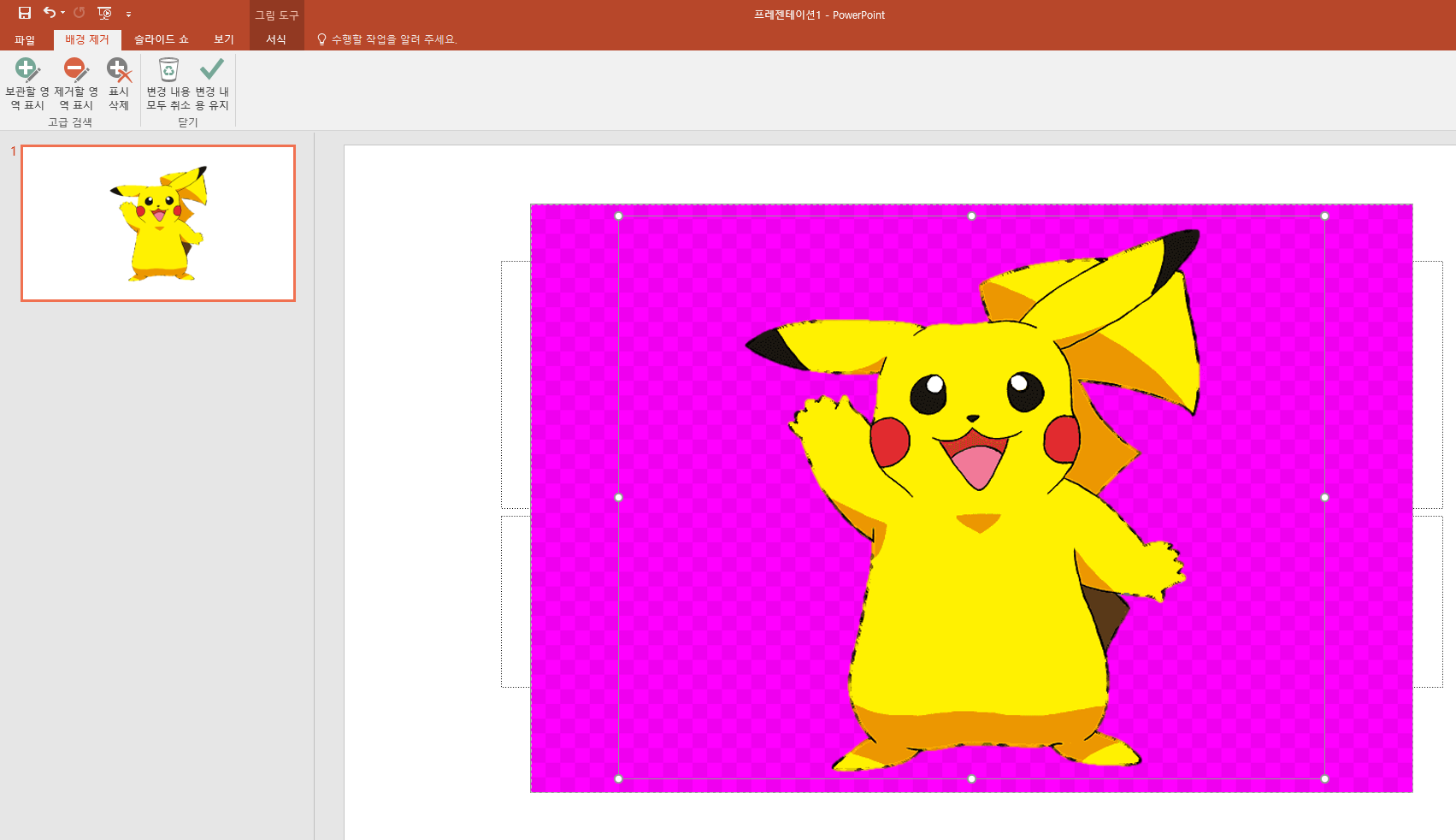Click the magenta removal area in picture
This screenshot has height=840, width=1456.
[x=684, y=599]
